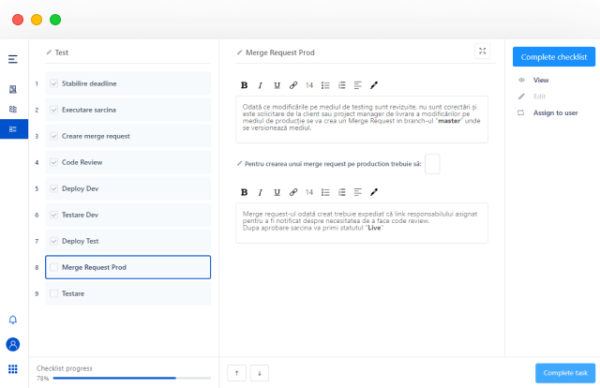Toggle Italic in the first editor toolbar
The image size is (600, 388).
tap(260, 85)
